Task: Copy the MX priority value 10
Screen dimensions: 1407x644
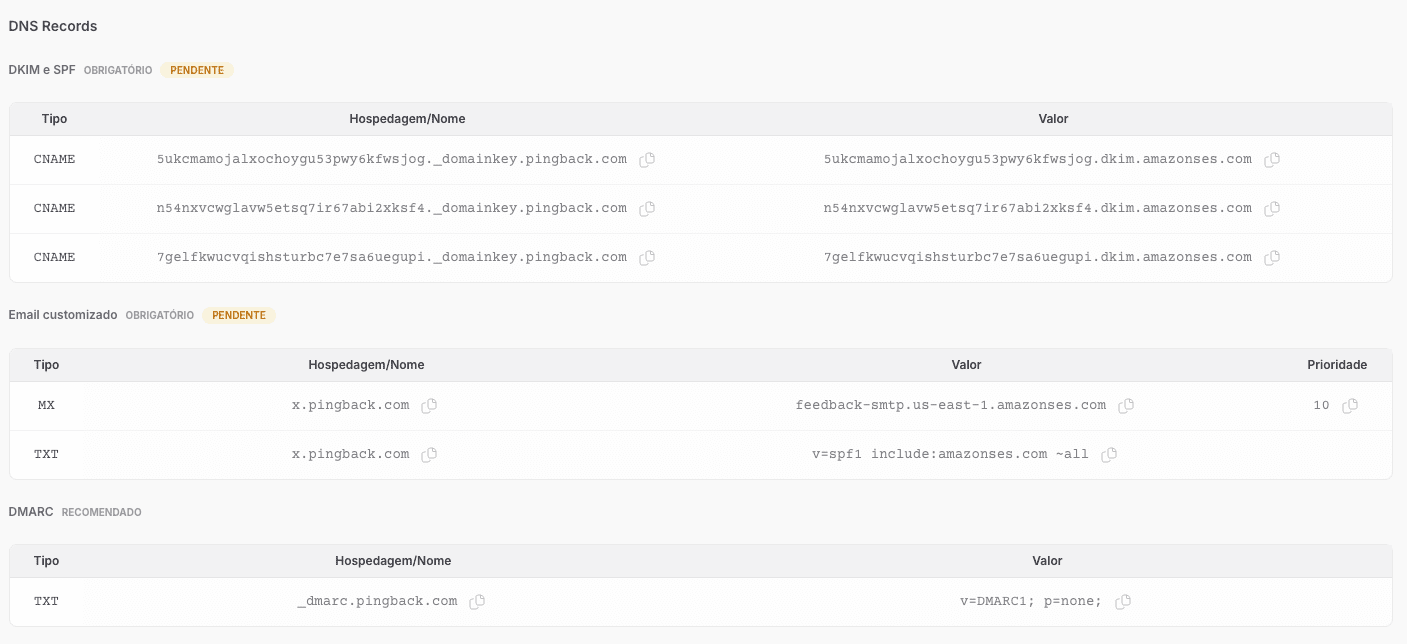Action: click(x=1349, y=406)
